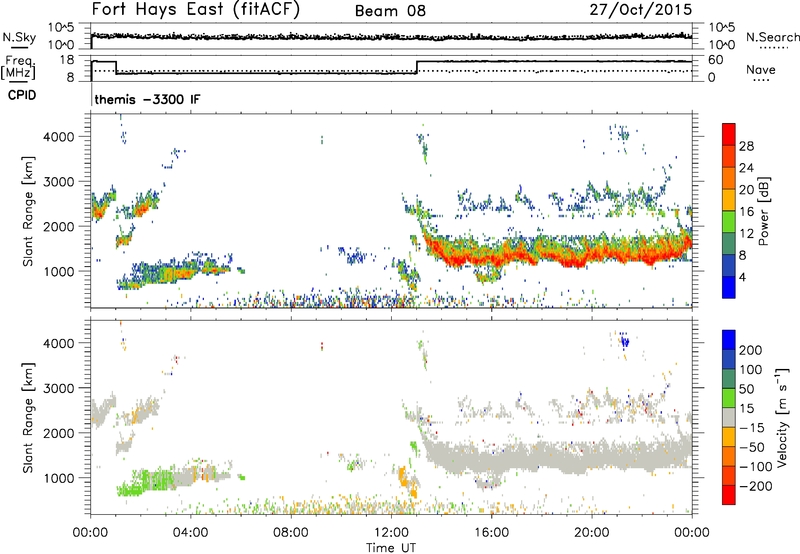Click the '10^5' tick on the N.Sky axis
The image size is (800, 554).
click(x=61, y=28)
